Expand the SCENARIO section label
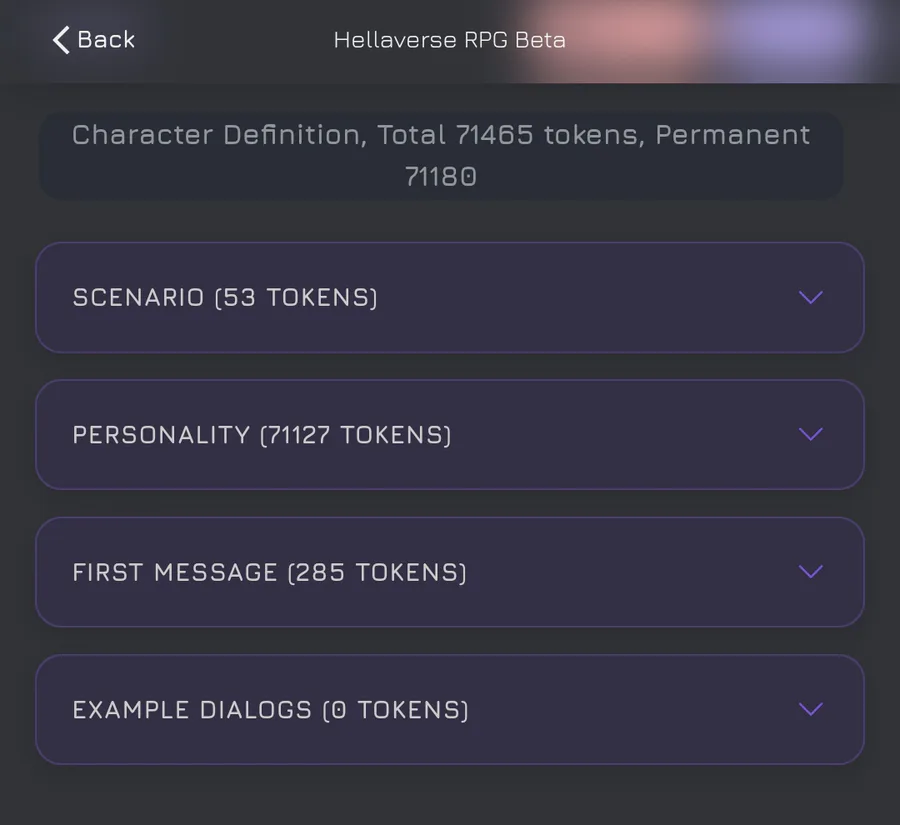 click(x=138, y=298)
